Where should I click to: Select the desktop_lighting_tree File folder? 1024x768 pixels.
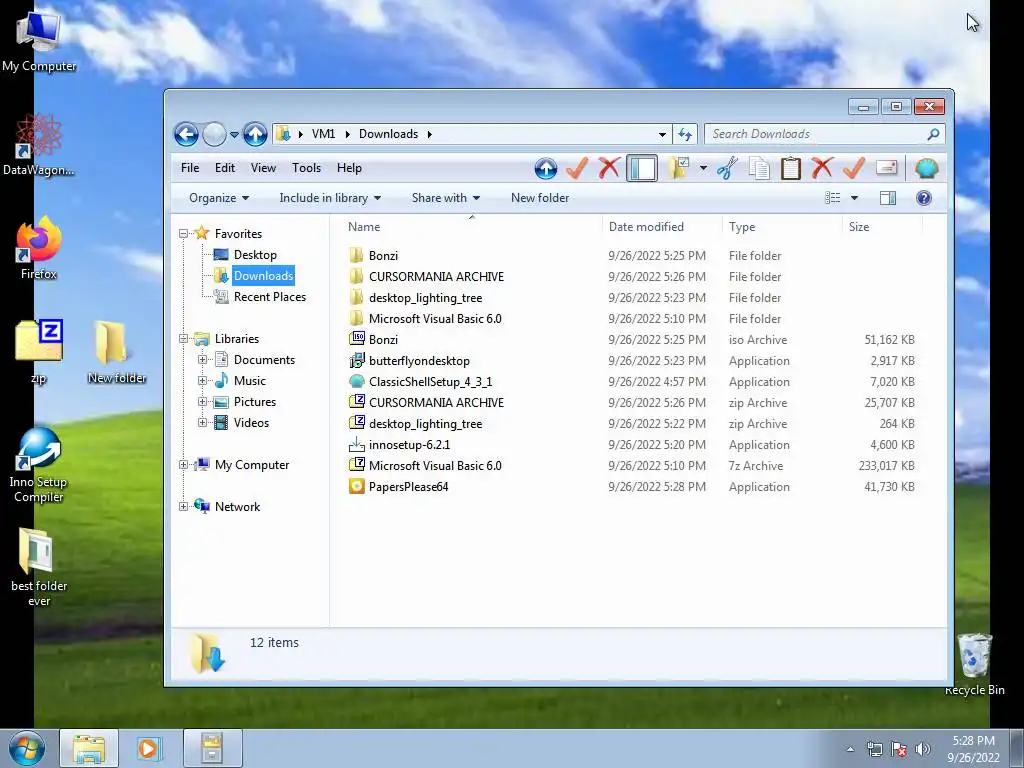coord(426,298)
